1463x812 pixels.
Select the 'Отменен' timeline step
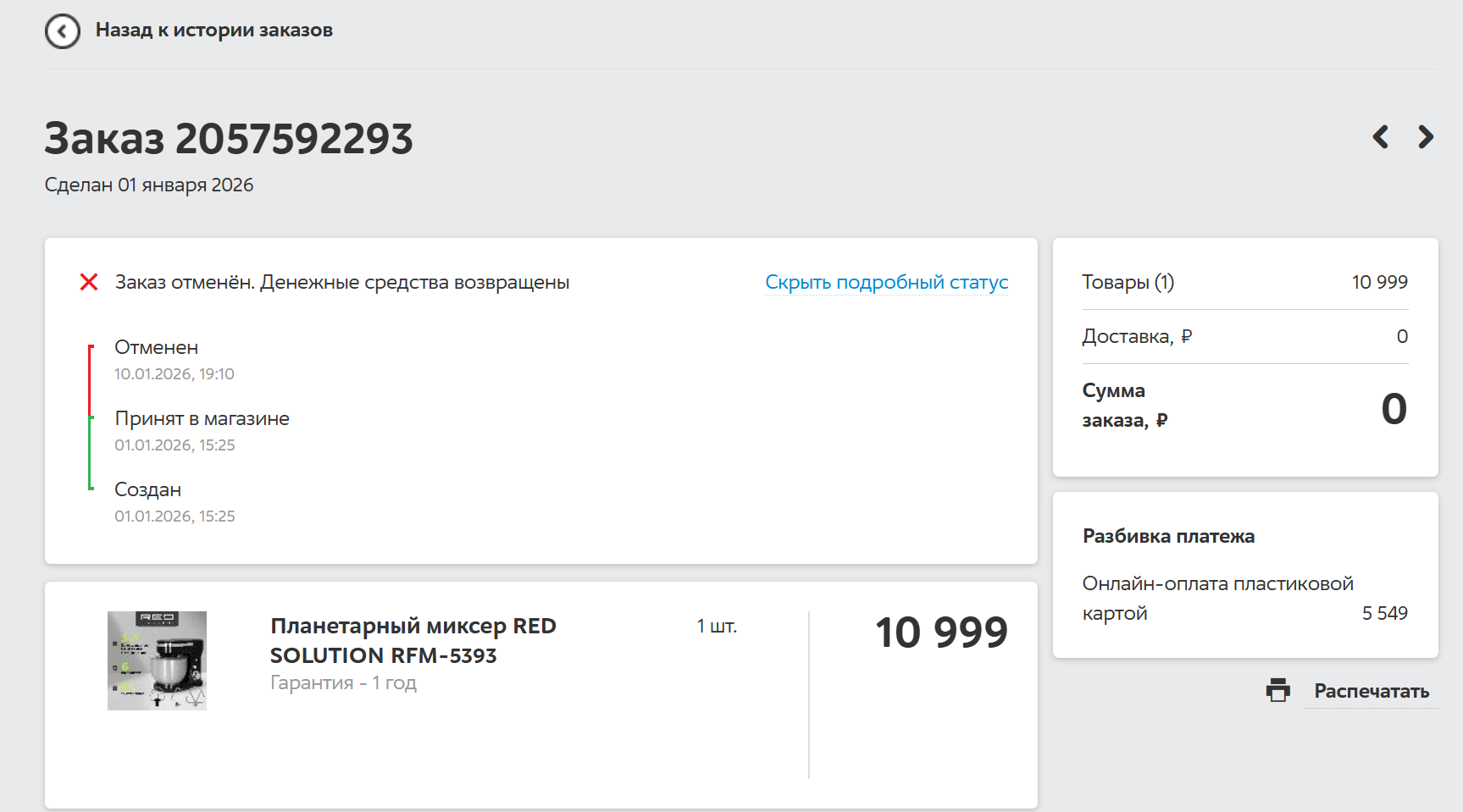[157, 348]
